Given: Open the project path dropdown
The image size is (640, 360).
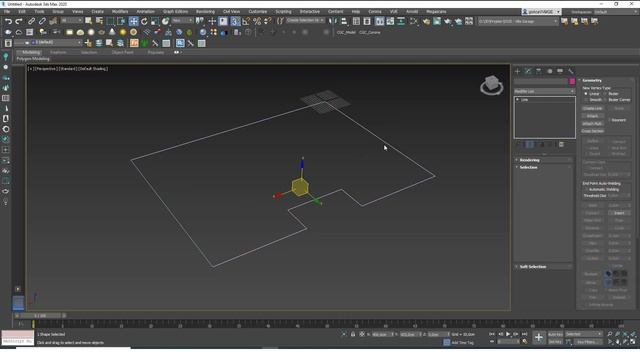Looking at the screenshot, I should point(518,21).
